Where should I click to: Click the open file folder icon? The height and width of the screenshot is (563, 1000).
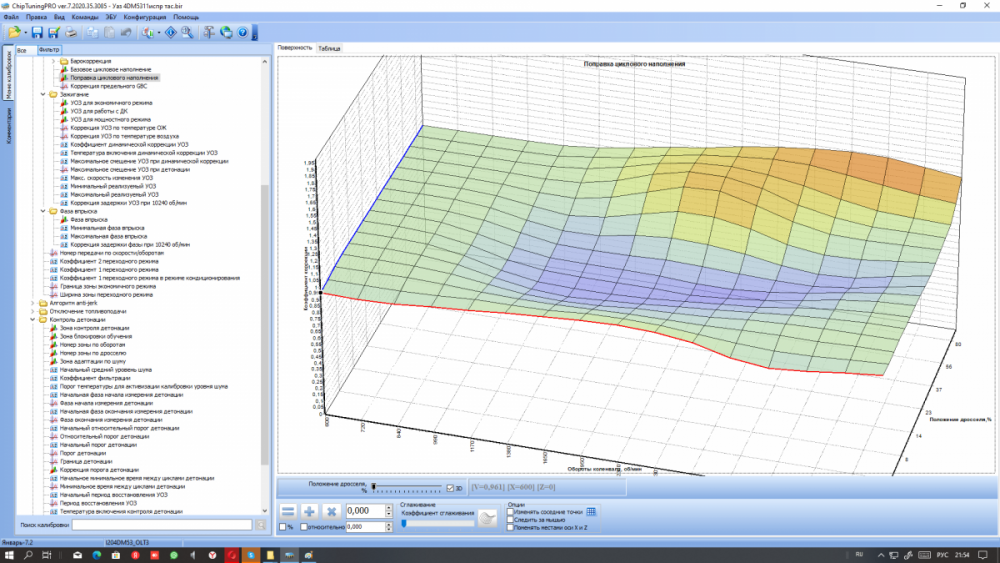tap(14, 32)
